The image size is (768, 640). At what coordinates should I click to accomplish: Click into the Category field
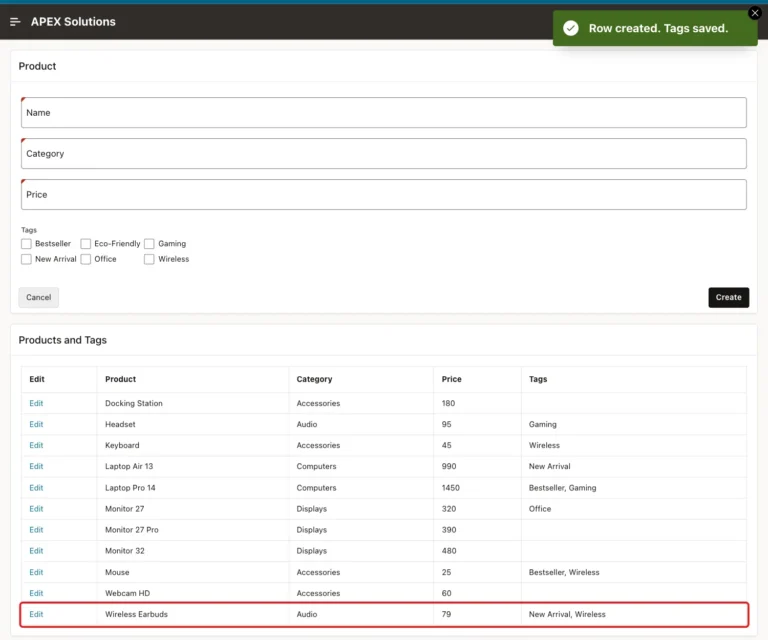pos(384,154)
